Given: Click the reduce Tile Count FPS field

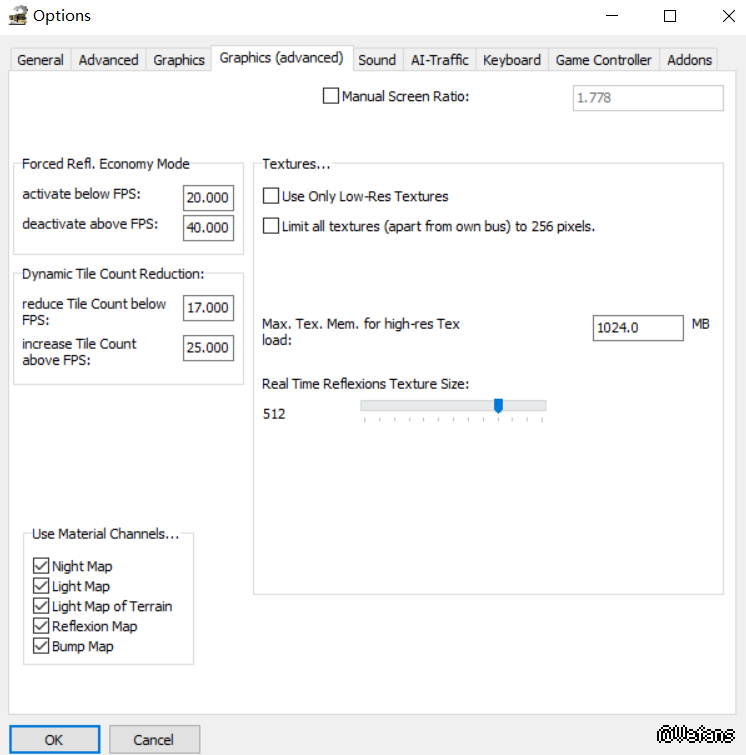Looking at the screenshot, I should pyautogui.click(x=208, y=308).
